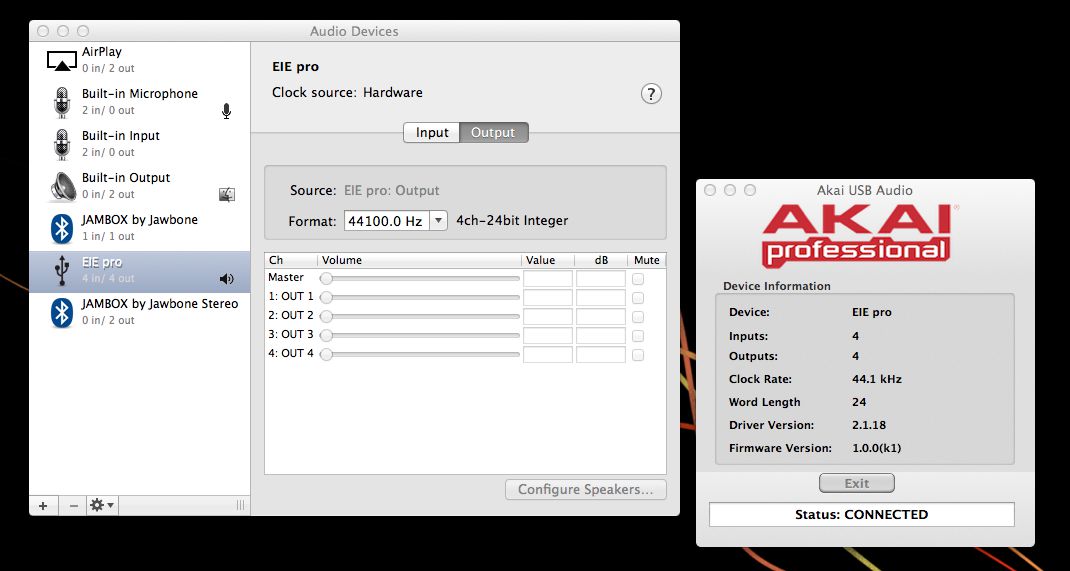Screen dimensions: 1070x571
Task: Click the 3: OUT 3 volume slider
Action: click(420, 336)
